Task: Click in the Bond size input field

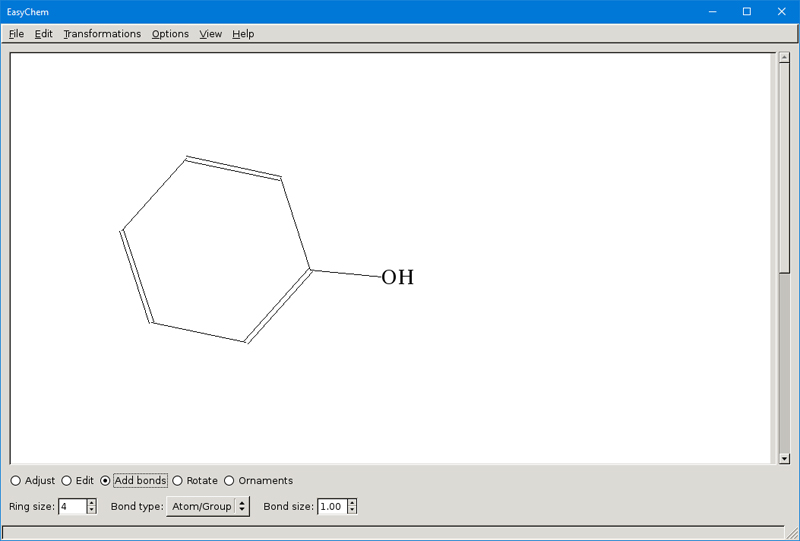Action: point(331,507)
